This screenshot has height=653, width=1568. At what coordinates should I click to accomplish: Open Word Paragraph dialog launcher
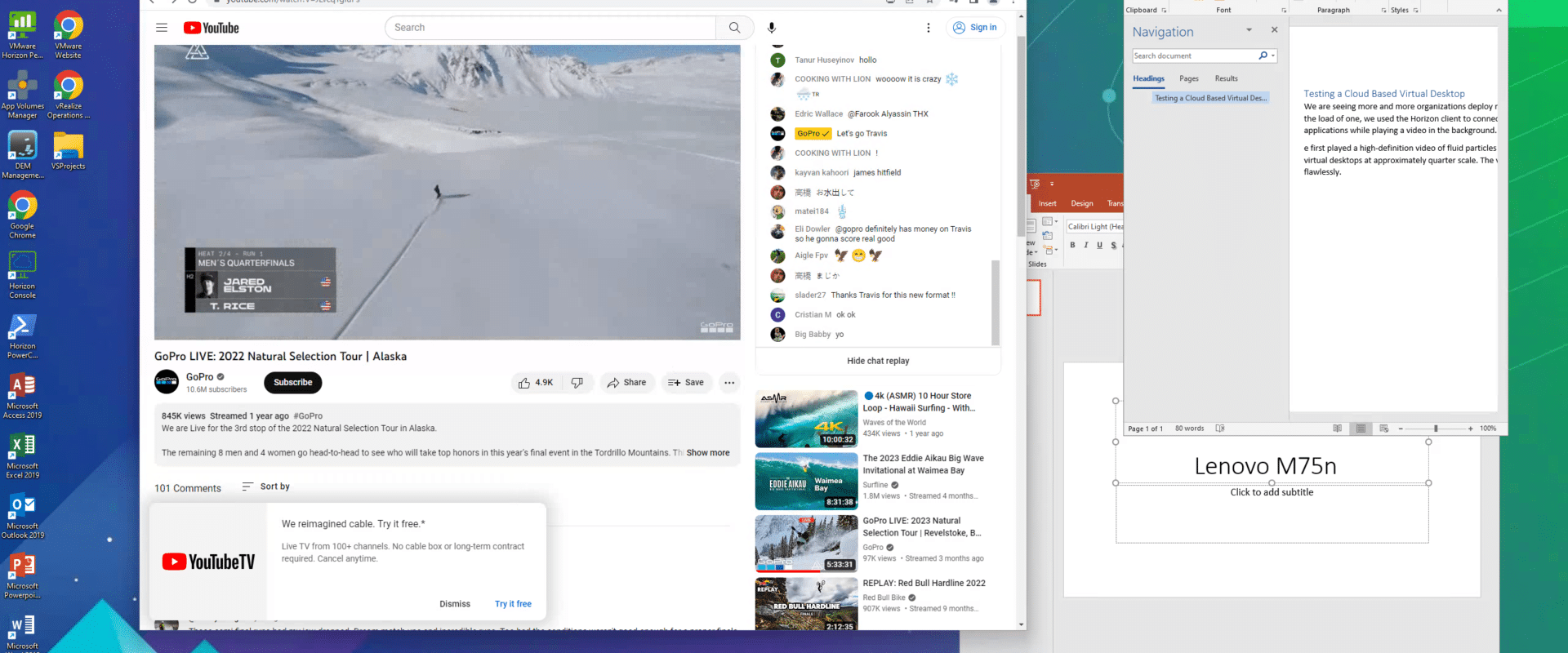click(x=1383, y=11)
